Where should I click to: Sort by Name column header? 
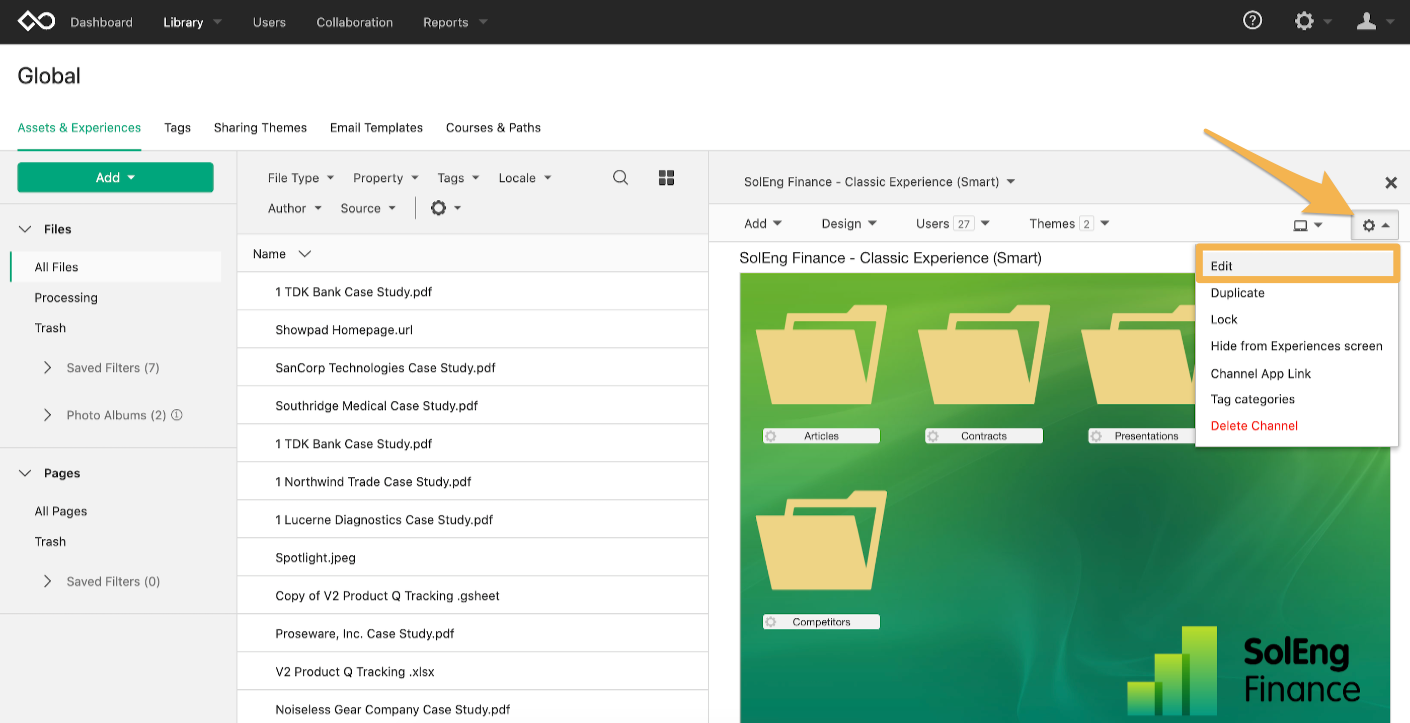coord(281,254)
